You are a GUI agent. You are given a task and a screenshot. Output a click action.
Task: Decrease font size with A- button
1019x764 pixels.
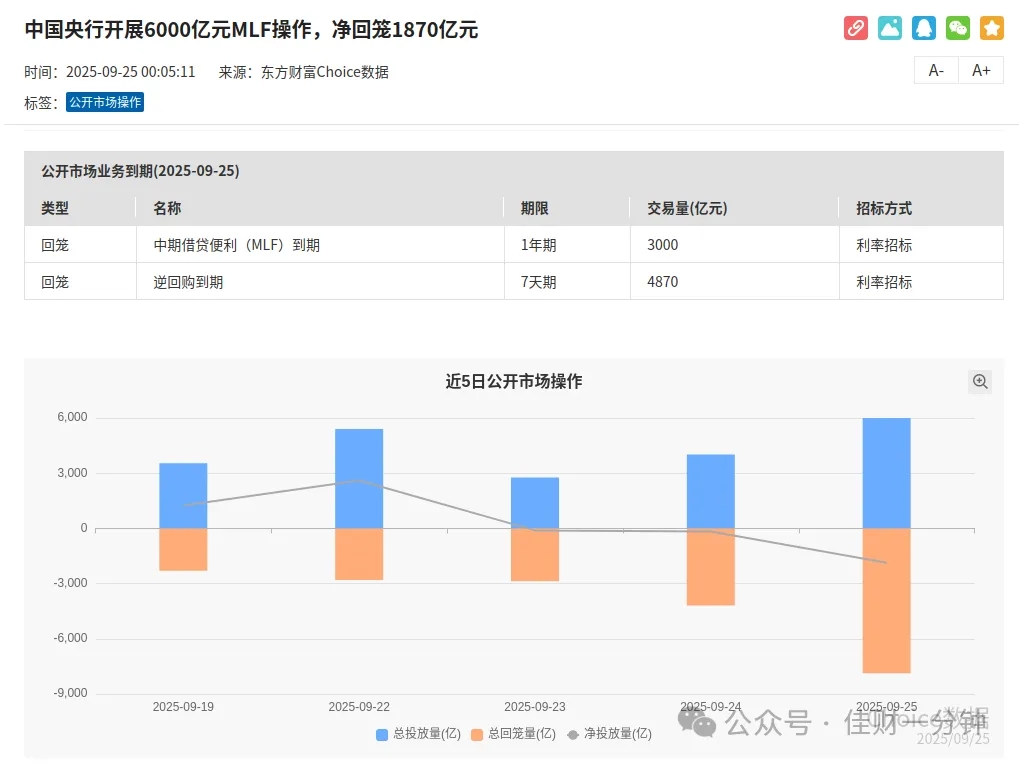point(936,70)
